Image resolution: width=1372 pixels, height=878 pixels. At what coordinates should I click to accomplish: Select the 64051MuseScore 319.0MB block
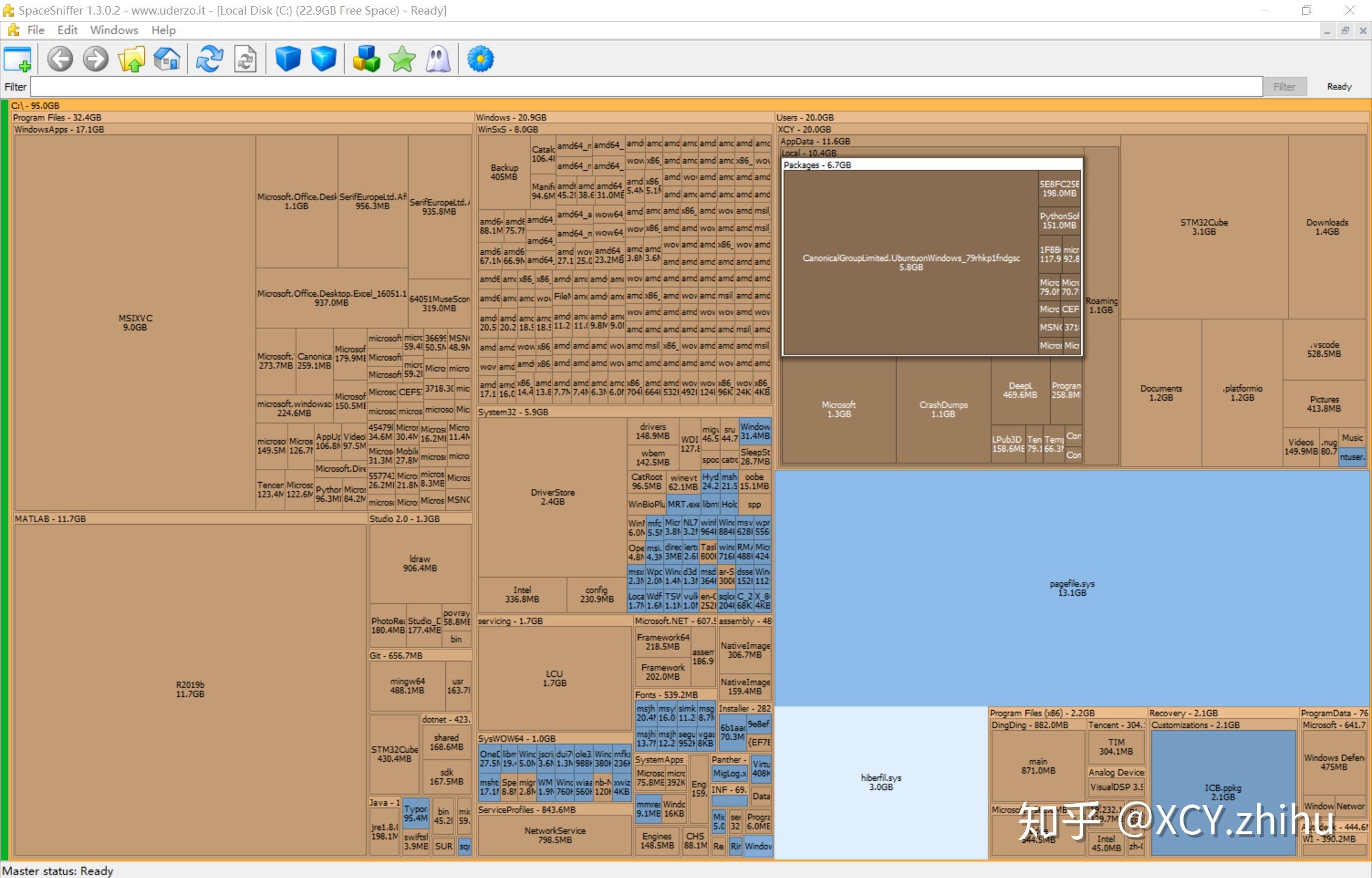pos(439,303)
